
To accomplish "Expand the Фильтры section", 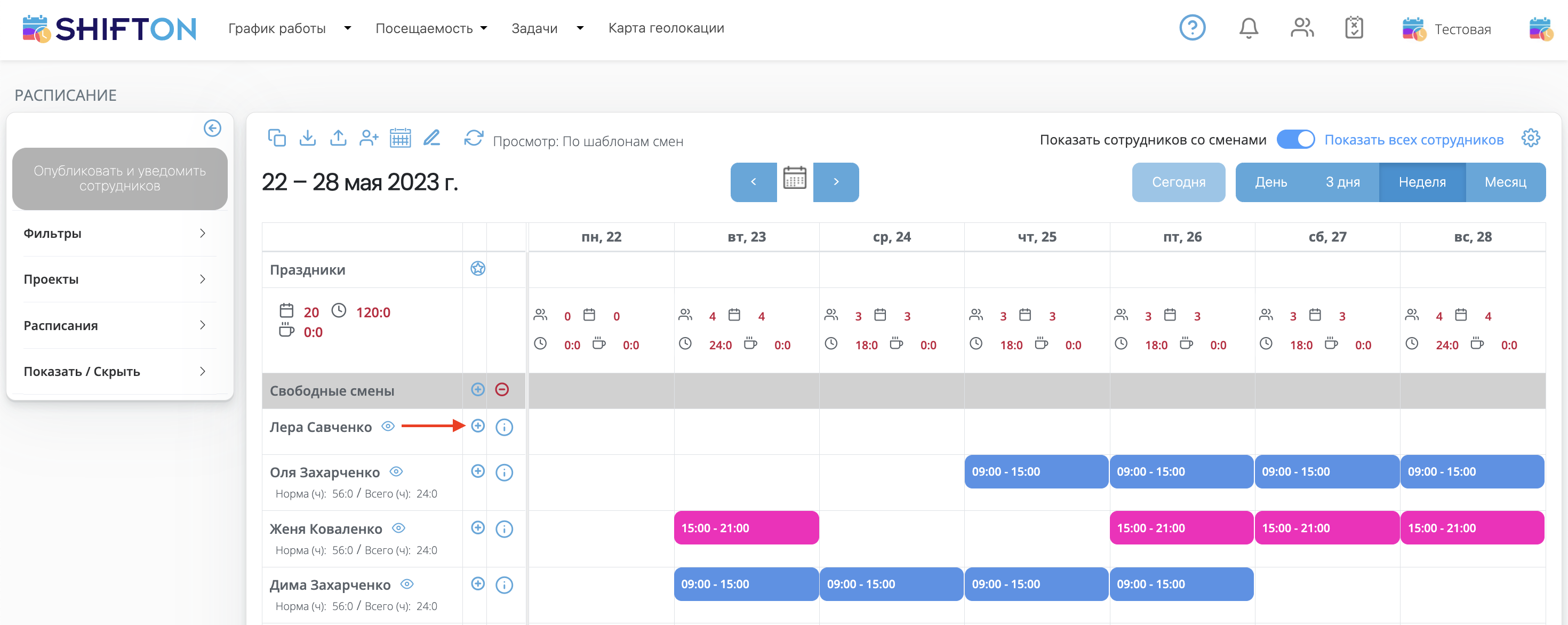I will click(119, 233).
